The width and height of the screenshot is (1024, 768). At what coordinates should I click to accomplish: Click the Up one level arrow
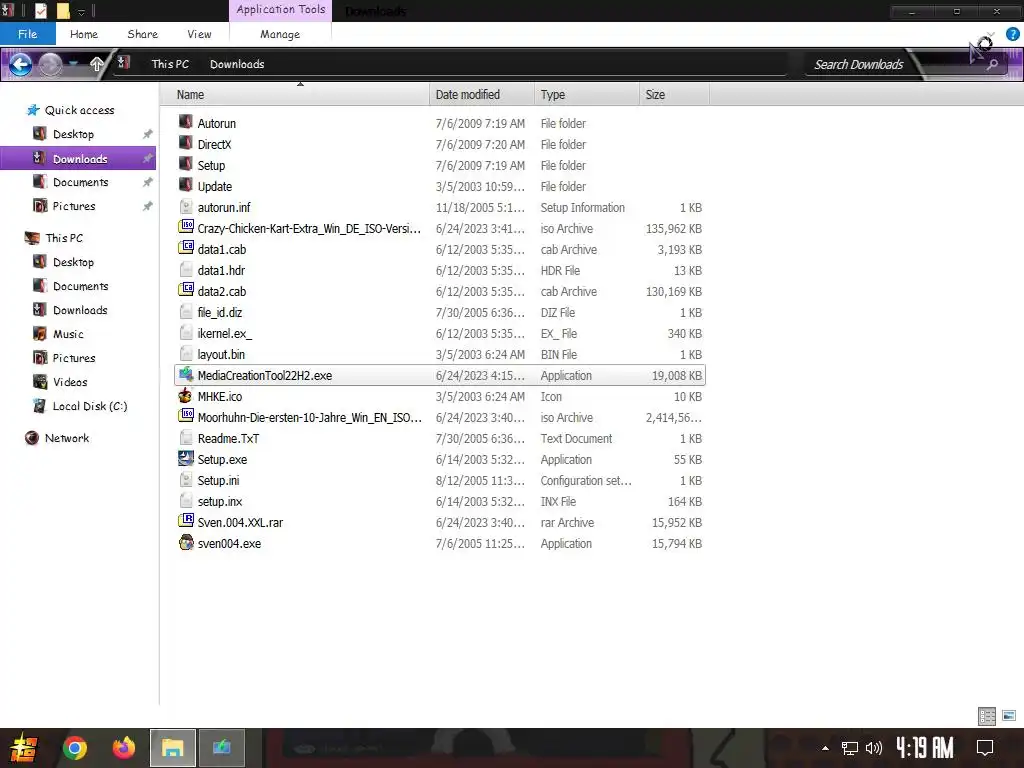coord(97,64)
